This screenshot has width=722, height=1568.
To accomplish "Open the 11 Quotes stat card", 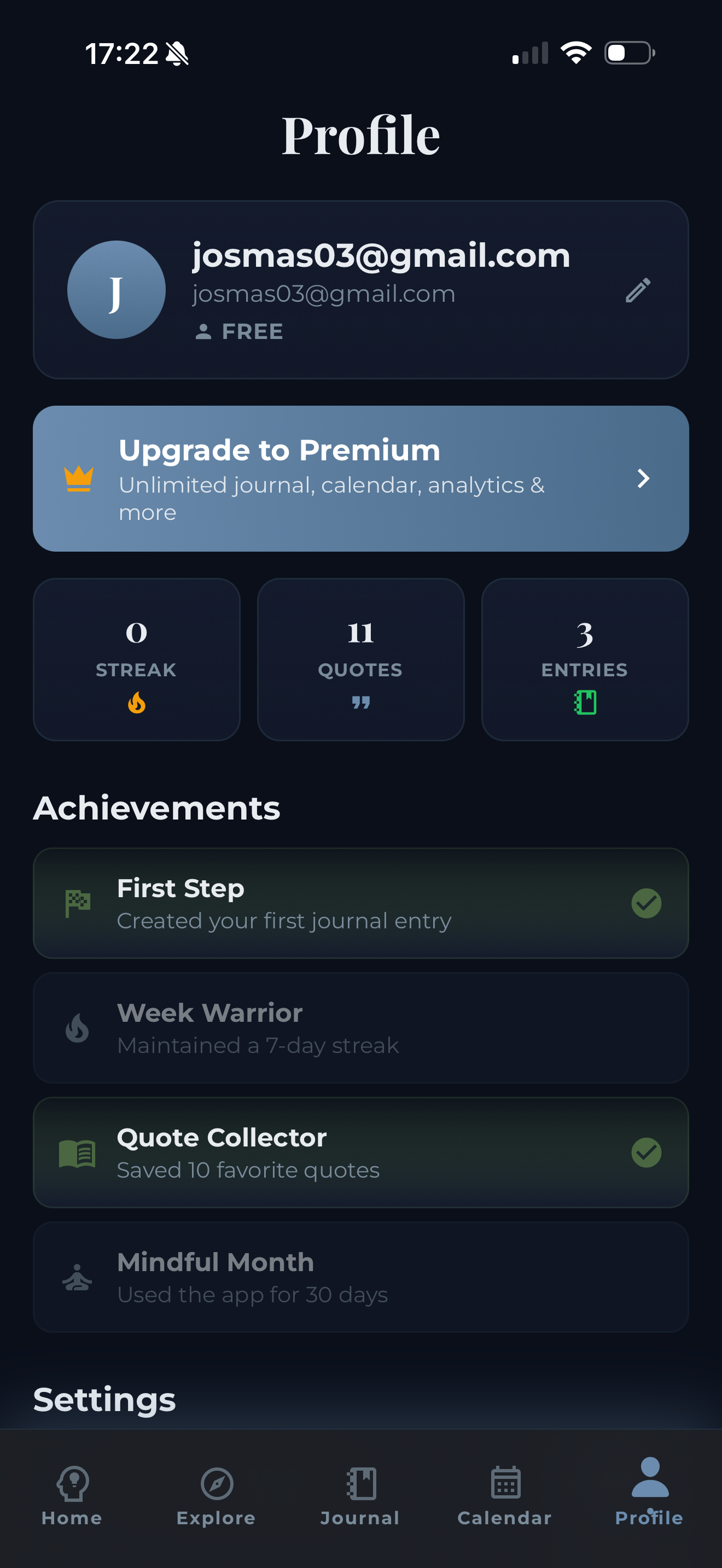I will coord(361,659).
